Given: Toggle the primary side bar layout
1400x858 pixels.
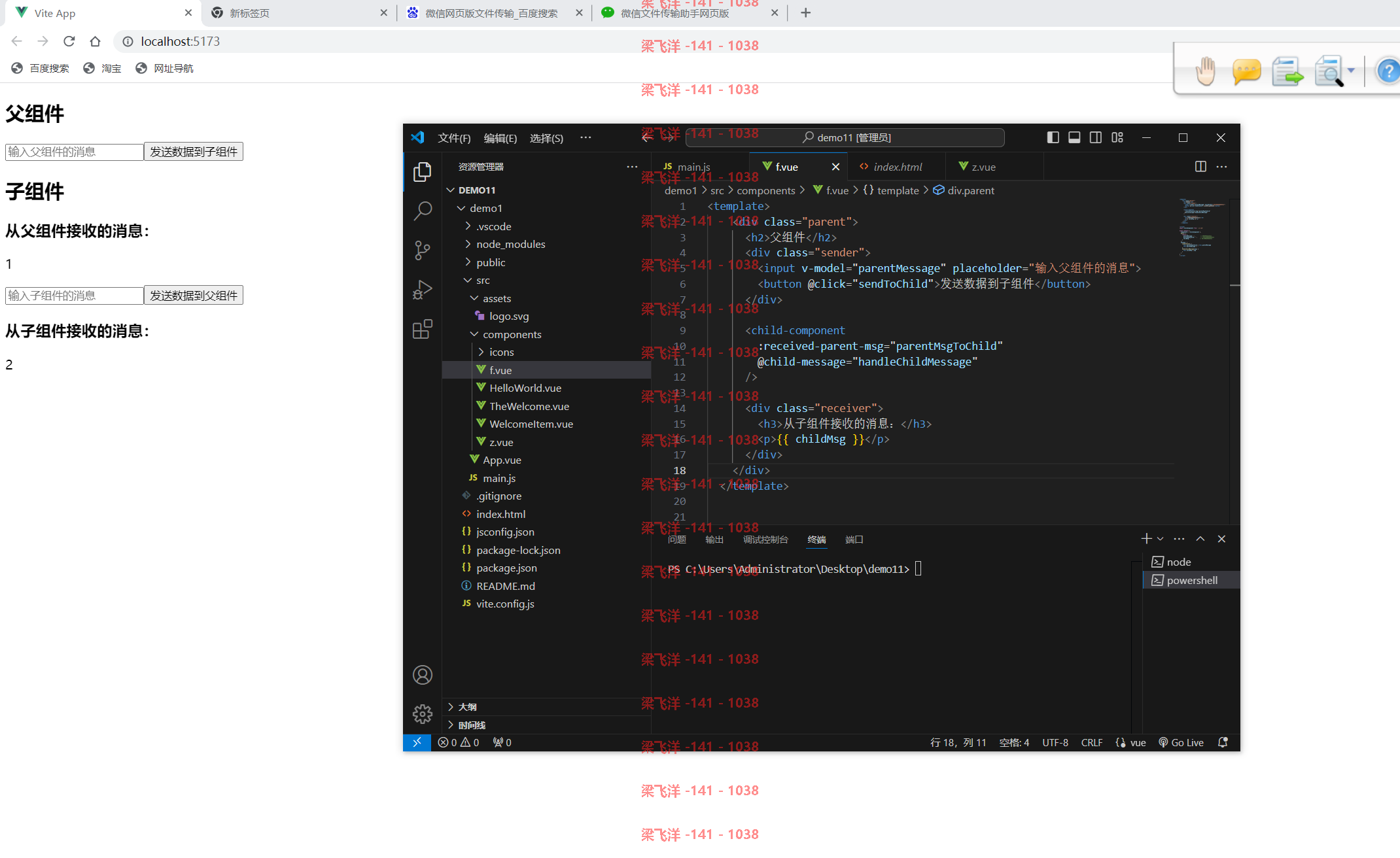Looking at the screenshot, I should [x=1053, y=137].
